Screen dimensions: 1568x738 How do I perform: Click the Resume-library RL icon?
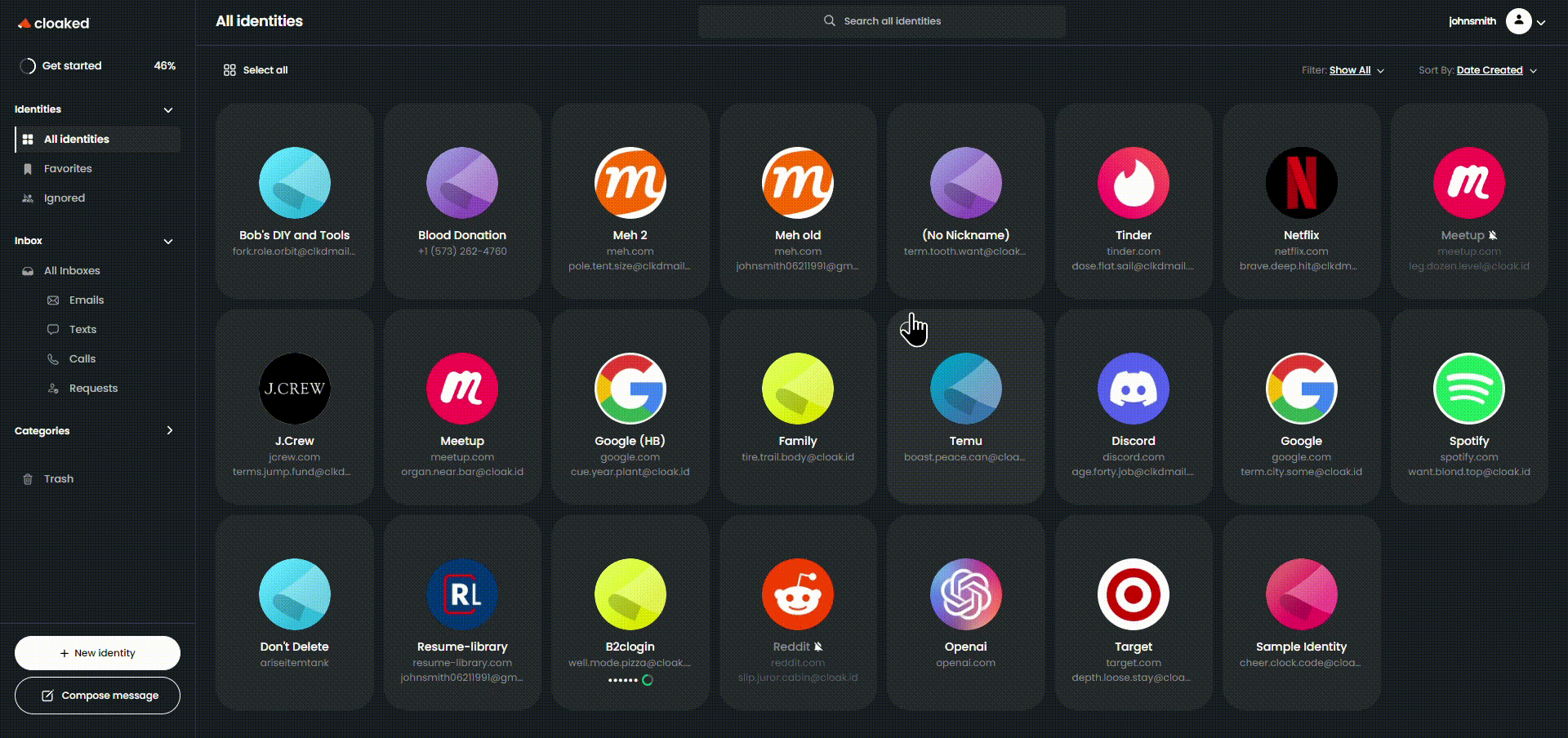tap(461, 594)
